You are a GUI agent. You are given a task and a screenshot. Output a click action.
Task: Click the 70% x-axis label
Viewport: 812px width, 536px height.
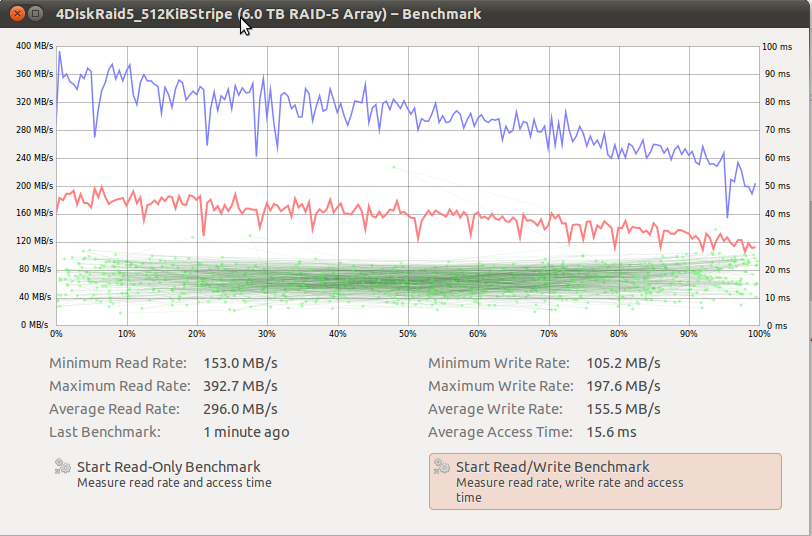click(548, 334)
